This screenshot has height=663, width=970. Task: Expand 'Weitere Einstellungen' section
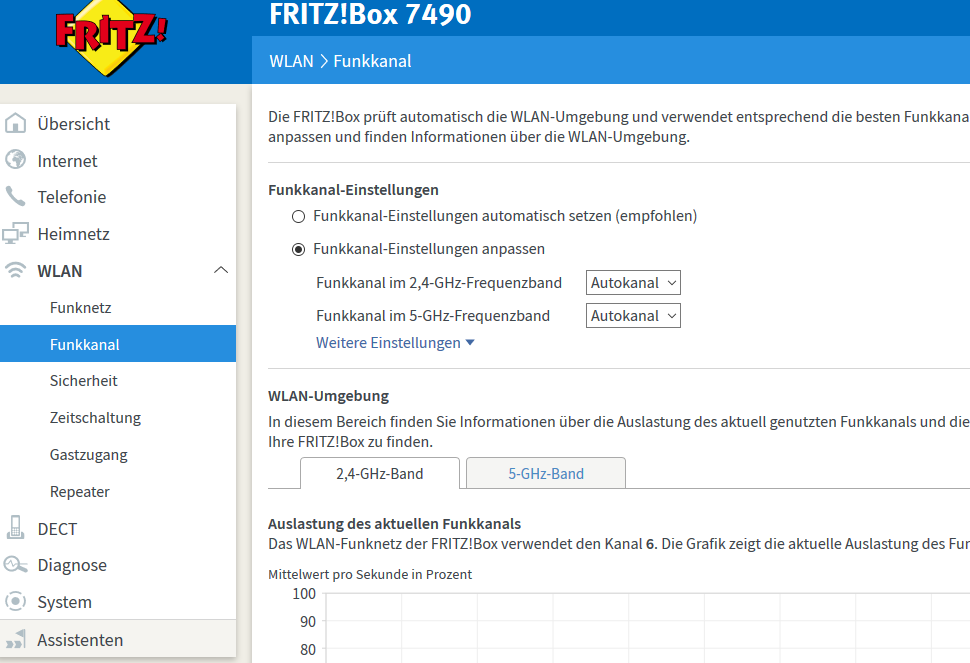pos(395,343)
